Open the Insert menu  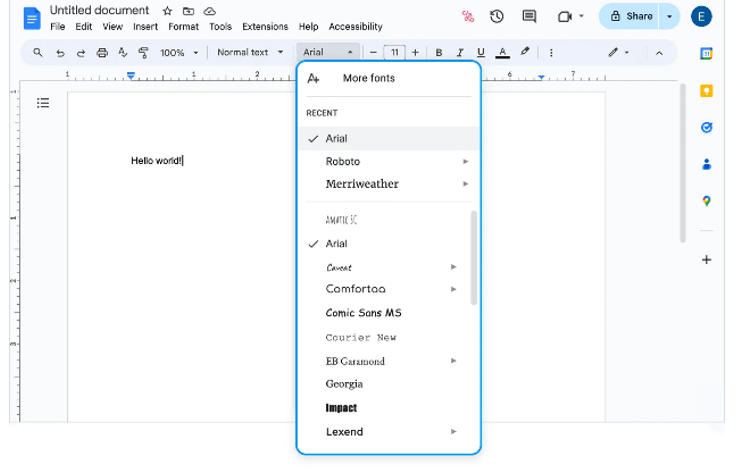(x=145, y=27)
